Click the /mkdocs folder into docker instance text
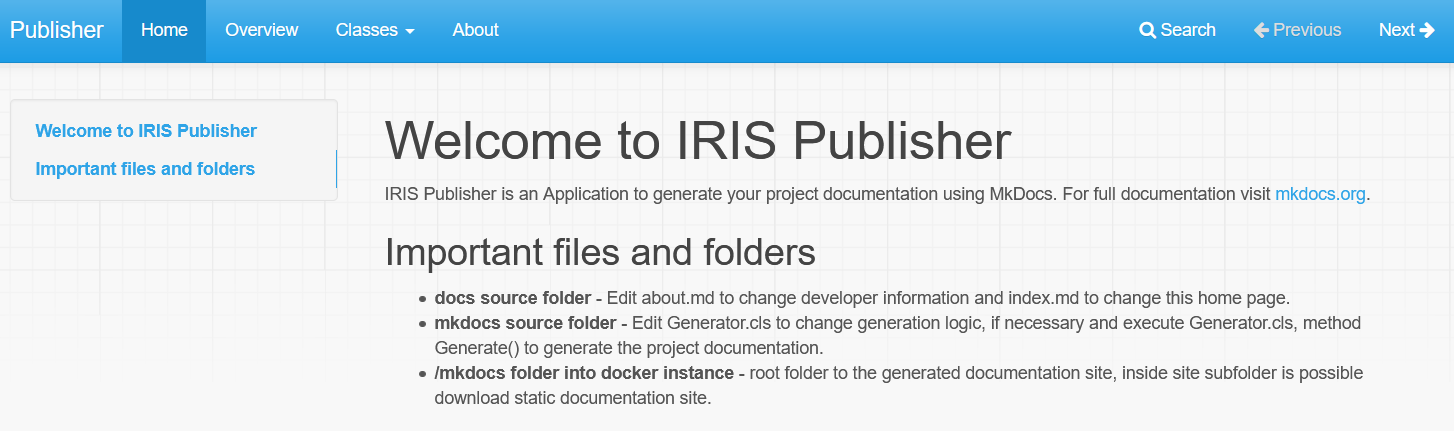 coord(585,373)
